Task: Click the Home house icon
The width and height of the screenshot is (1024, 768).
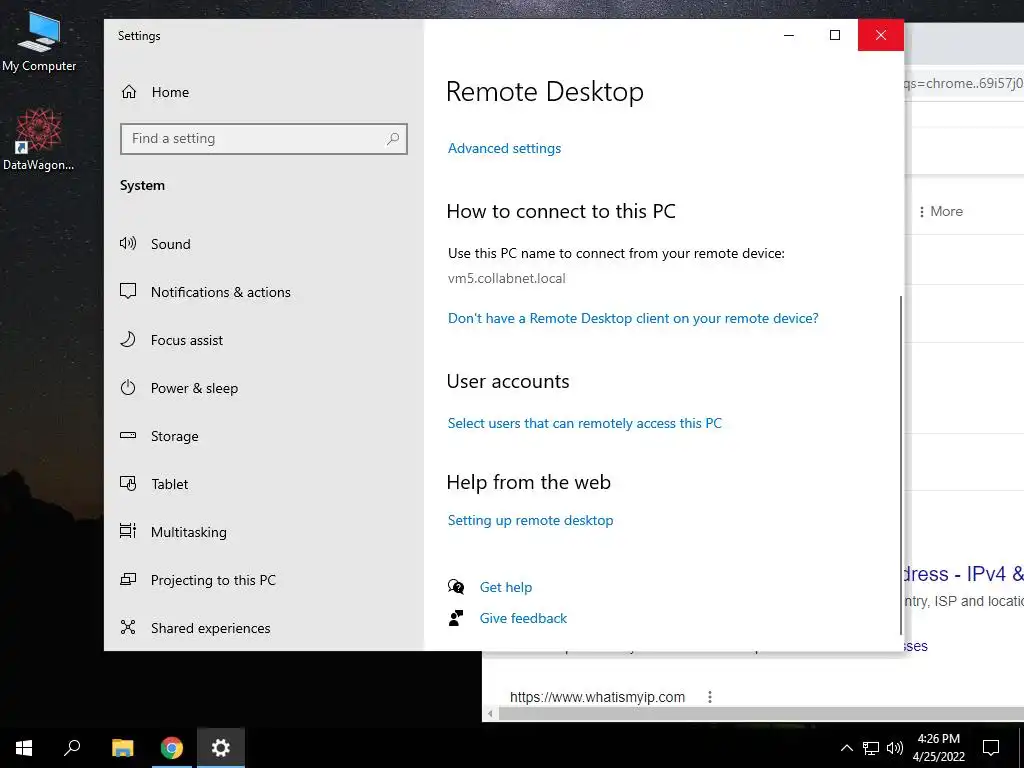Action: point(129,92)
